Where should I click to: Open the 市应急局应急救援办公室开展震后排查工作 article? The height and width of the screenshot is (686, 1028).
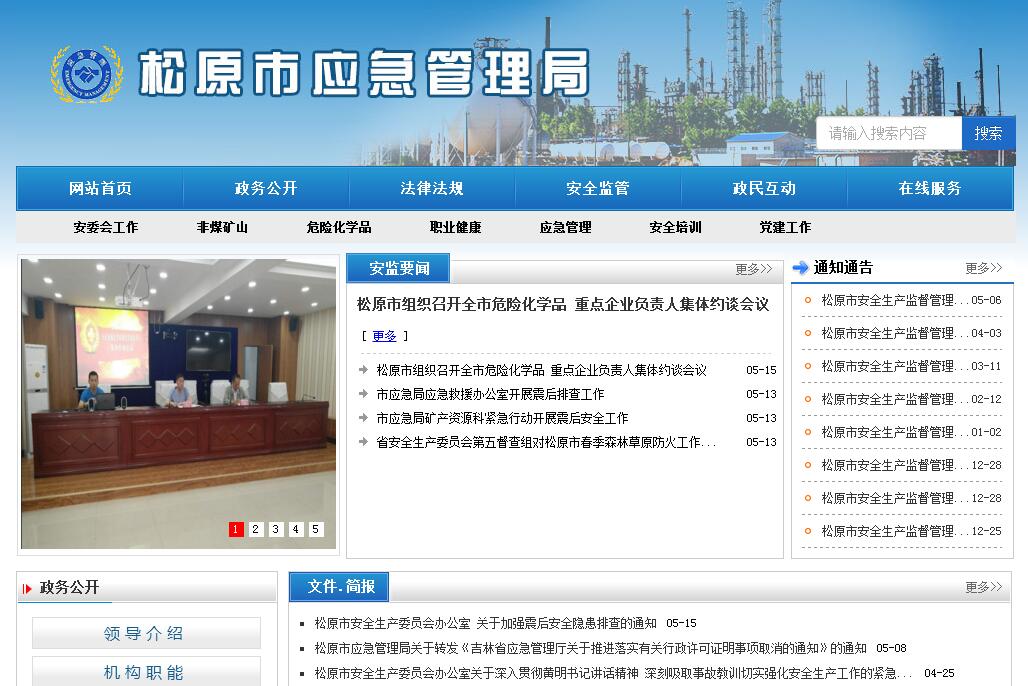click(490, 394)
